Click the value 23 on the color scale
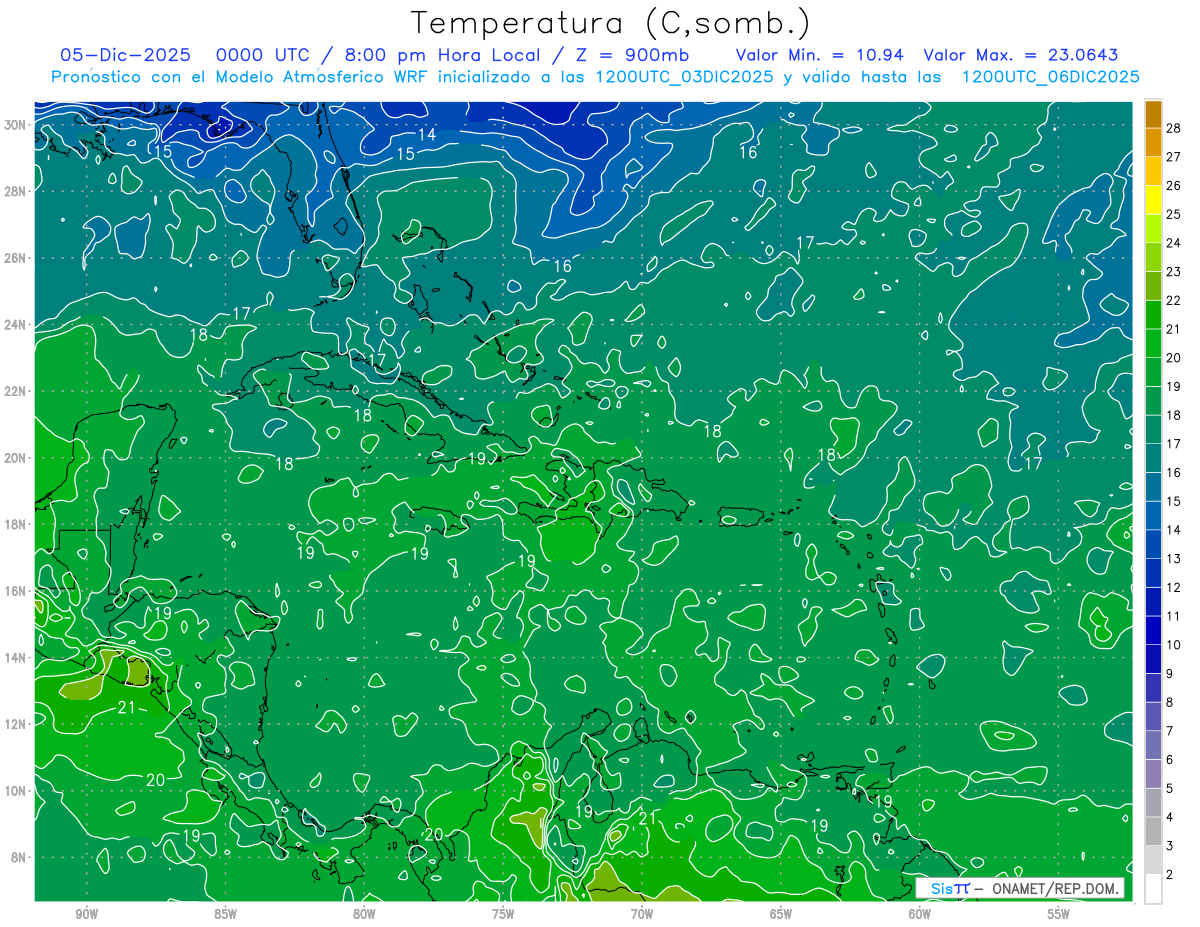 [x=1174, y=272]
